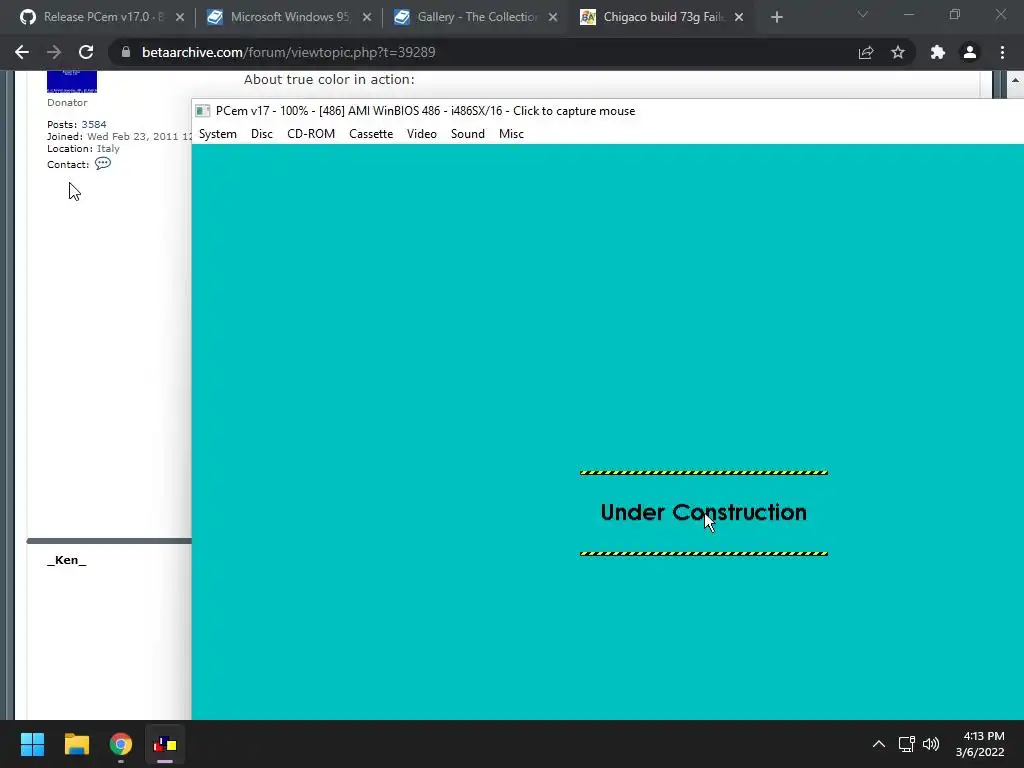Open the CD-ROM menu in PCem

[311, 134]
